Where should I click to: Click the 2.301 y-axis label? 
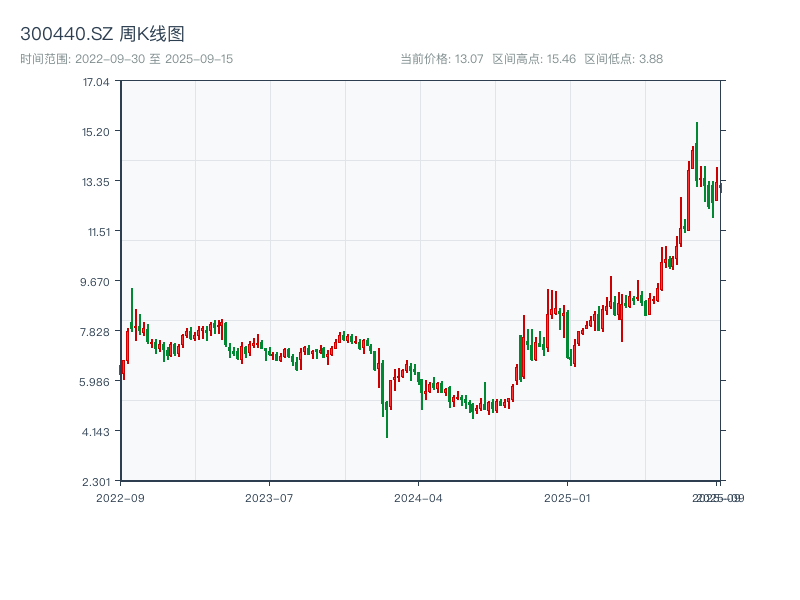click(96, 482)
